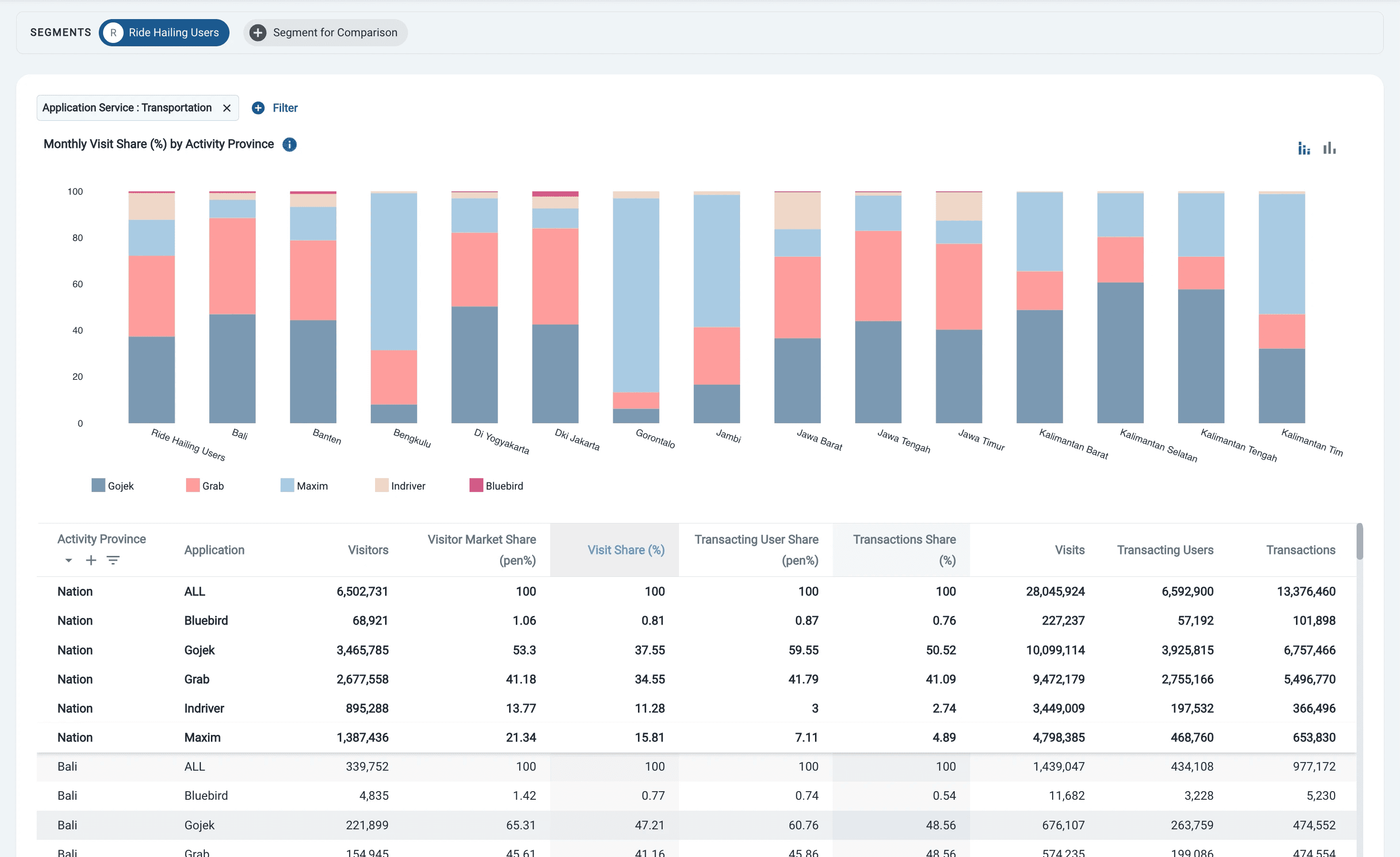Click the Jawa Barat Indriver bar segment
Image resolution: width=1400 pixels, height=857 pixels.
(797, 211)
